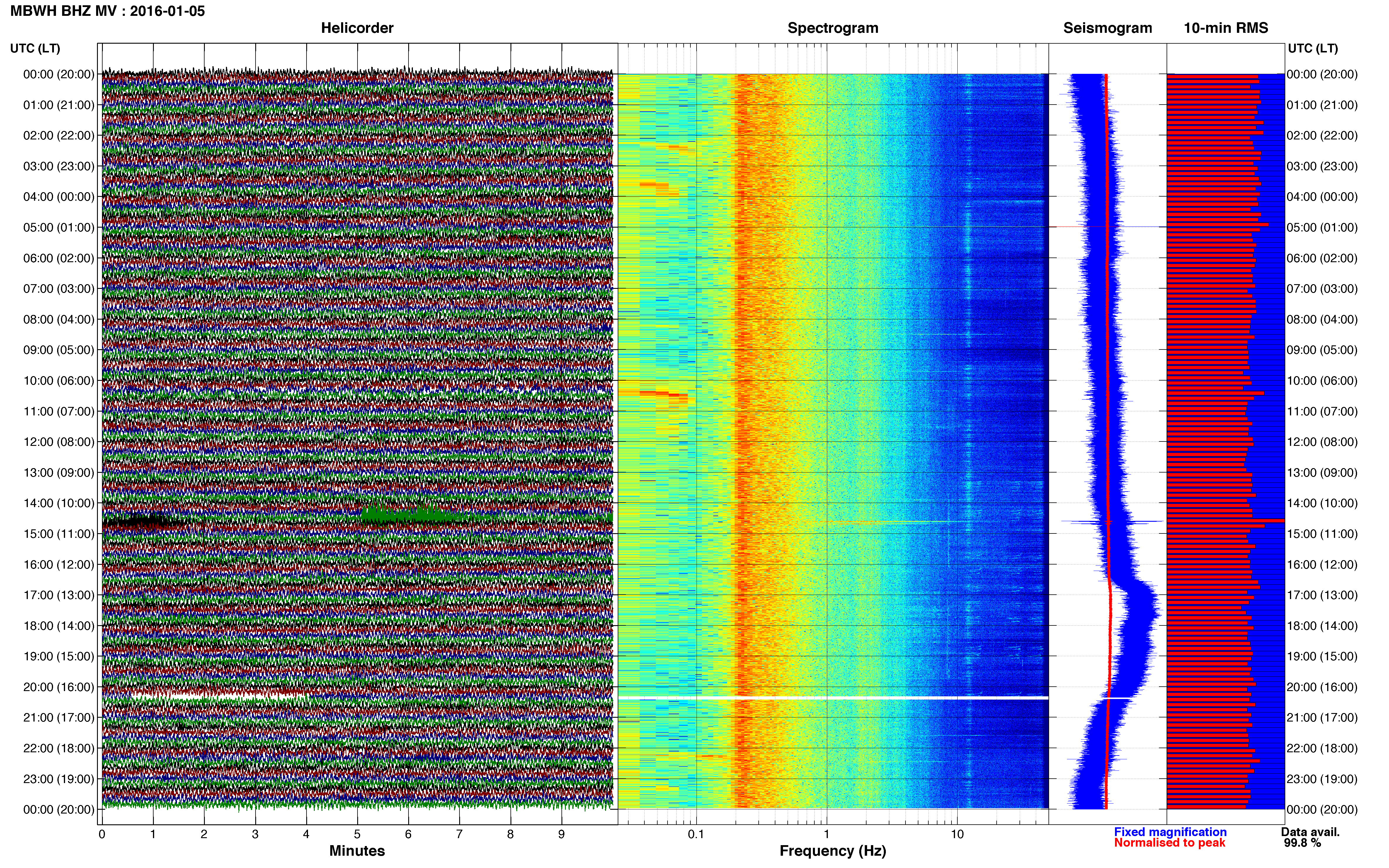This screenshot has width=1389, height=868.
Task: Click the white data gap line in the spectrogram
Action: [833, 698]
